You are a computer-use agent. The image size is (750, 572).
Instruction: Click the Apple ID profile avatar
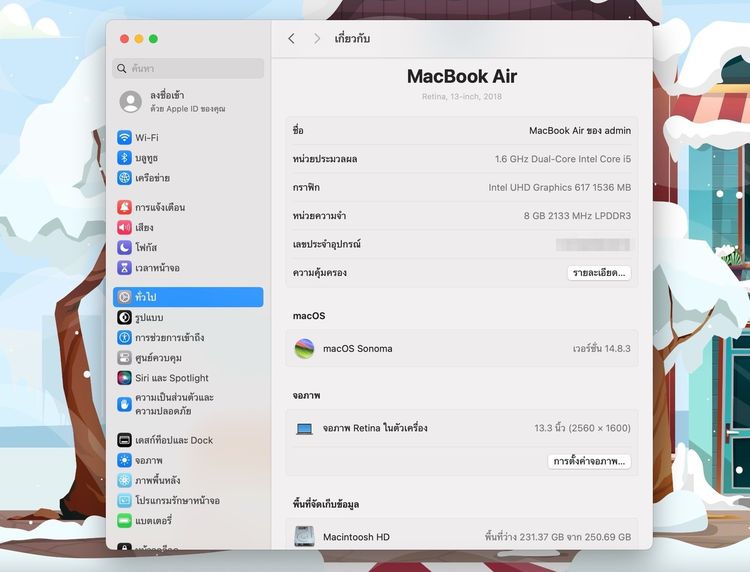131,101
